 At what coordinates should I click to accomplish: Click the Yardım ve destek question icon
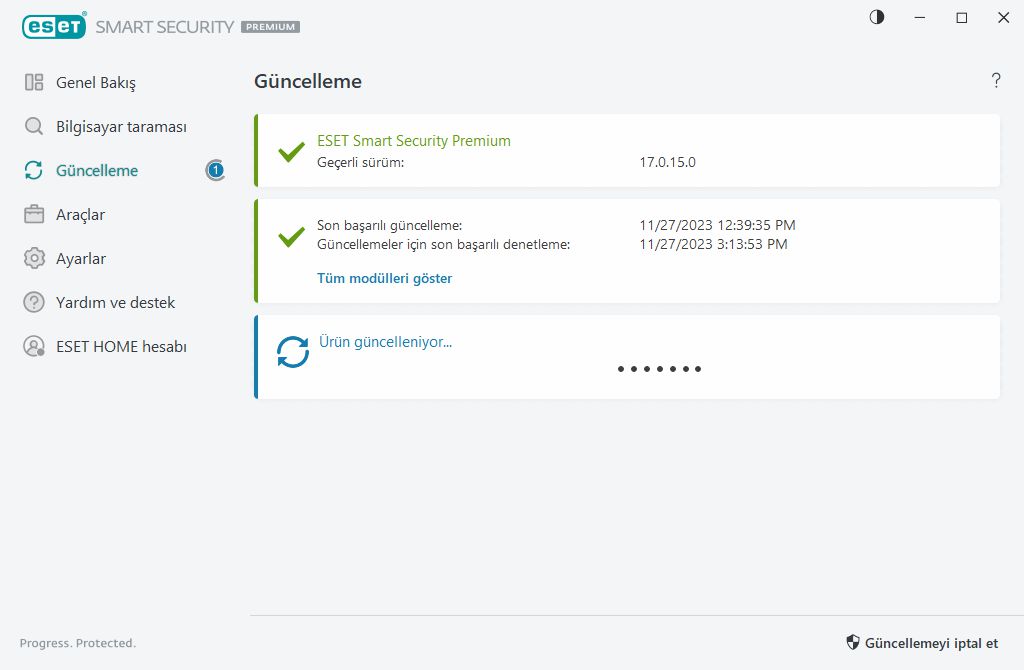tap(34, 303)
